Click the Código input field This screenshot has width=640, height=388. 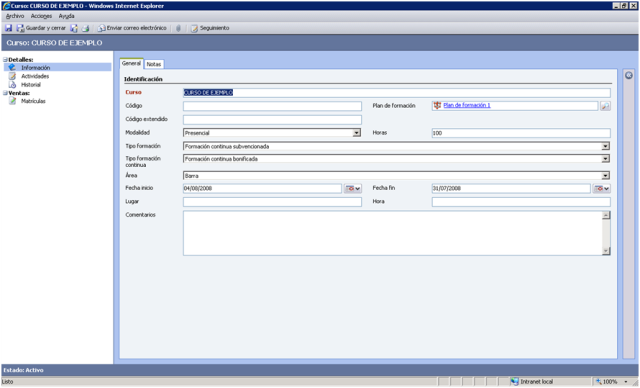click(x=272, y=106)
